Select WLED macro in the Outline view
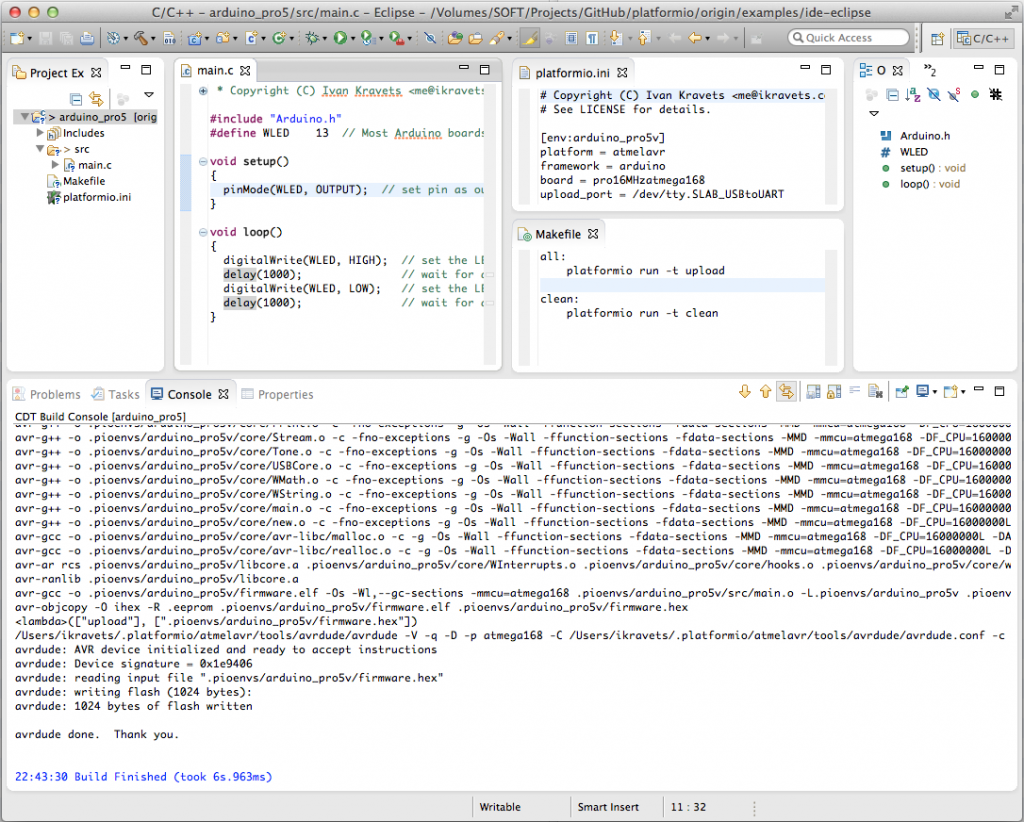 pos(904,151)
